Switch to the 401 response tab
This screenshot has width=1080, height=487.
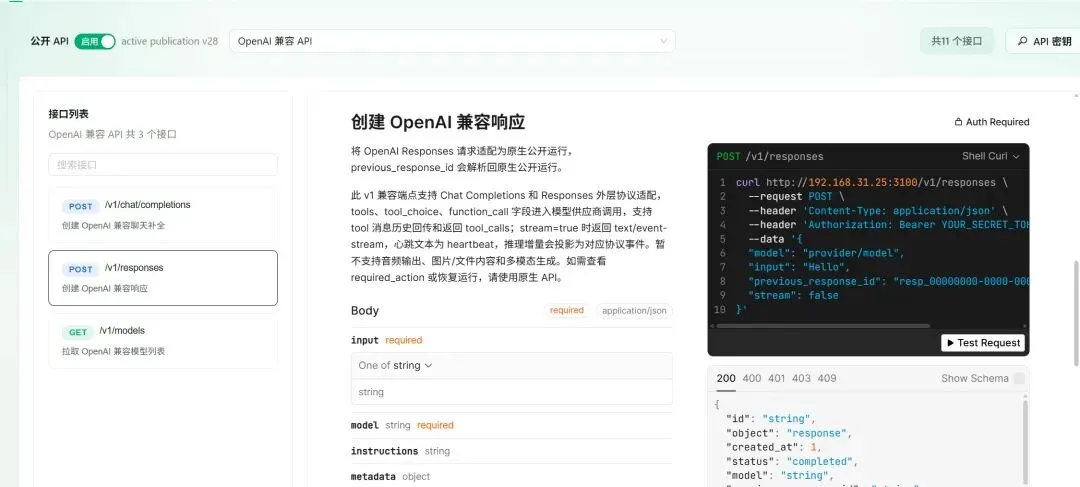click(x=776, y=378)
